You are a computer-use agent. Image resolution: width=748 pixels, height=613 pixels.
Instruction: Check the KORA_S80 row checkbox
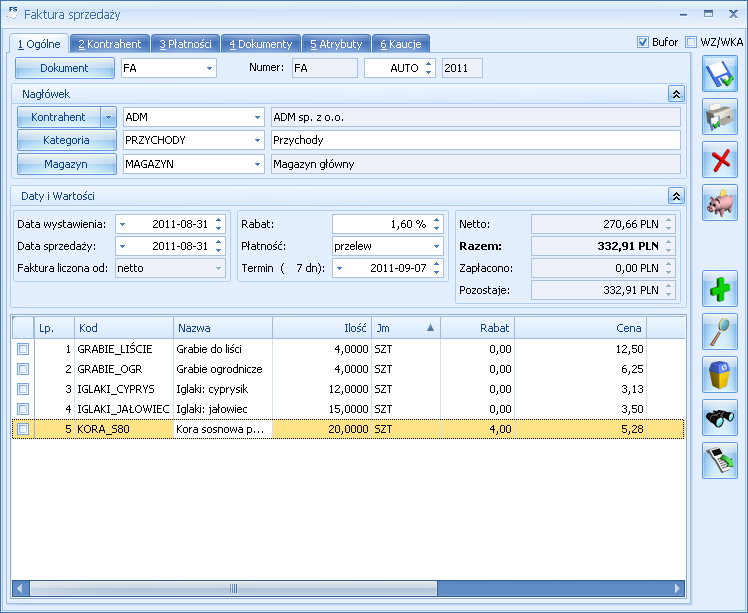pyautogui.click(x=23, y=429)
